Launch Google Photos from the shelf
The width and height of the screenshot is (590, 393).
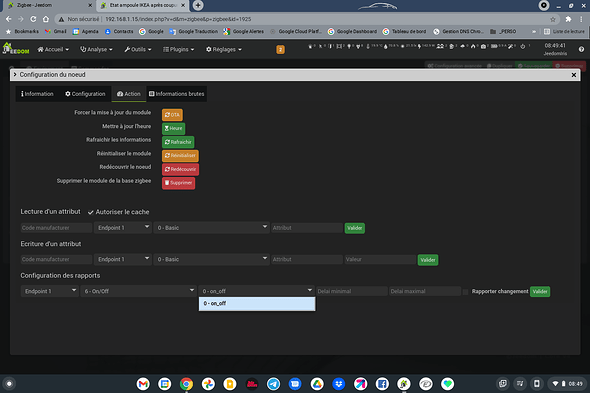208,384
